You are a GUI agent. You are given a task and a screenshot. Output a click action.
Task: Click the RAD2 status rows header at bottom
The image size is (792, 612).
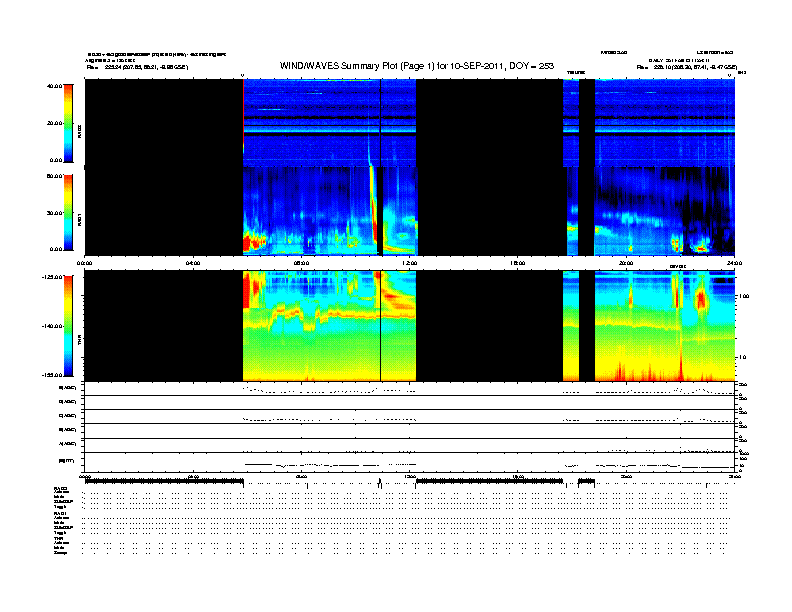coord(60,488)
